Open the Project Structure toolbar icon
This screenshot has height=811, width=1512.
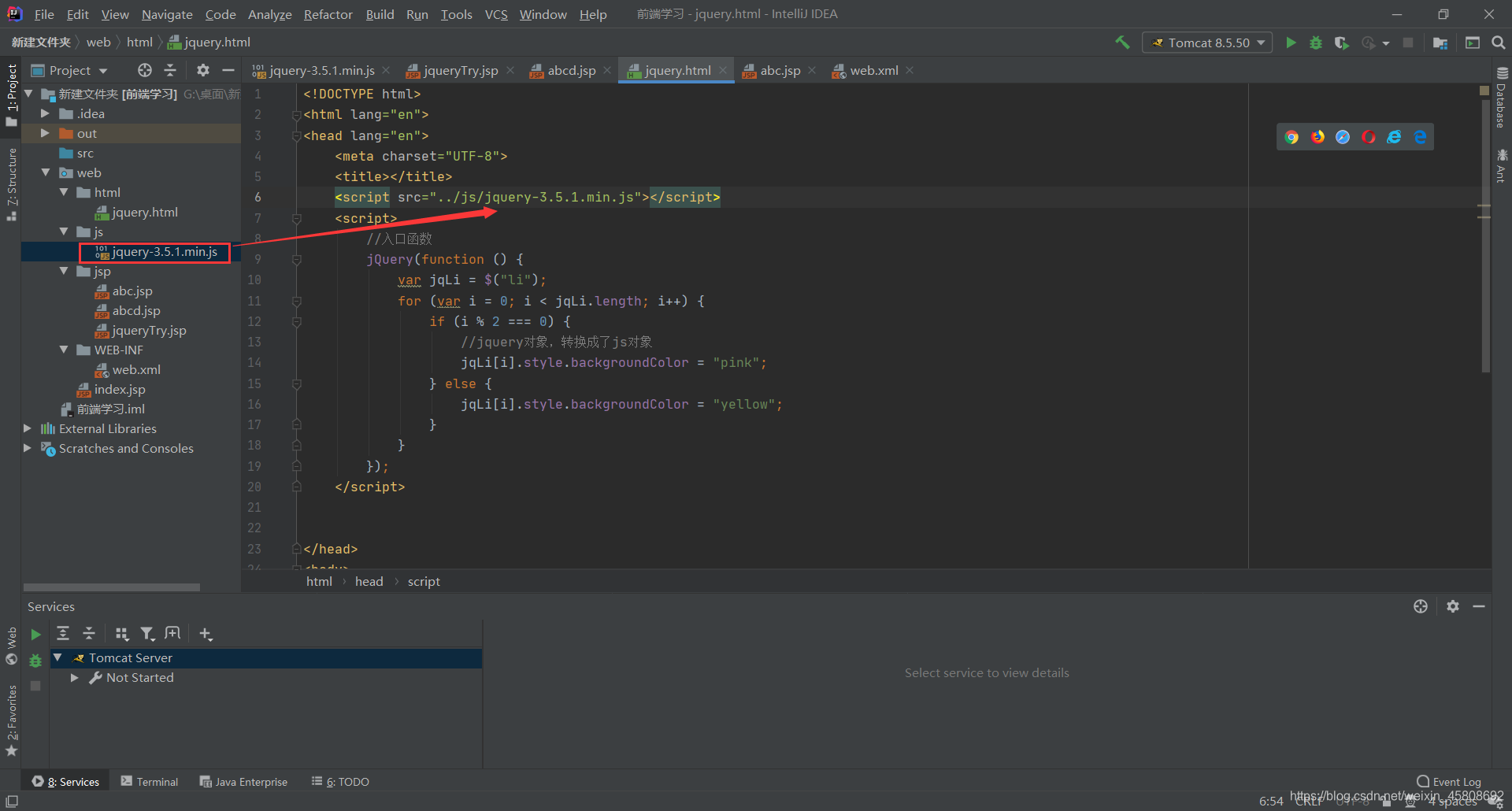tap(1440, 43)
